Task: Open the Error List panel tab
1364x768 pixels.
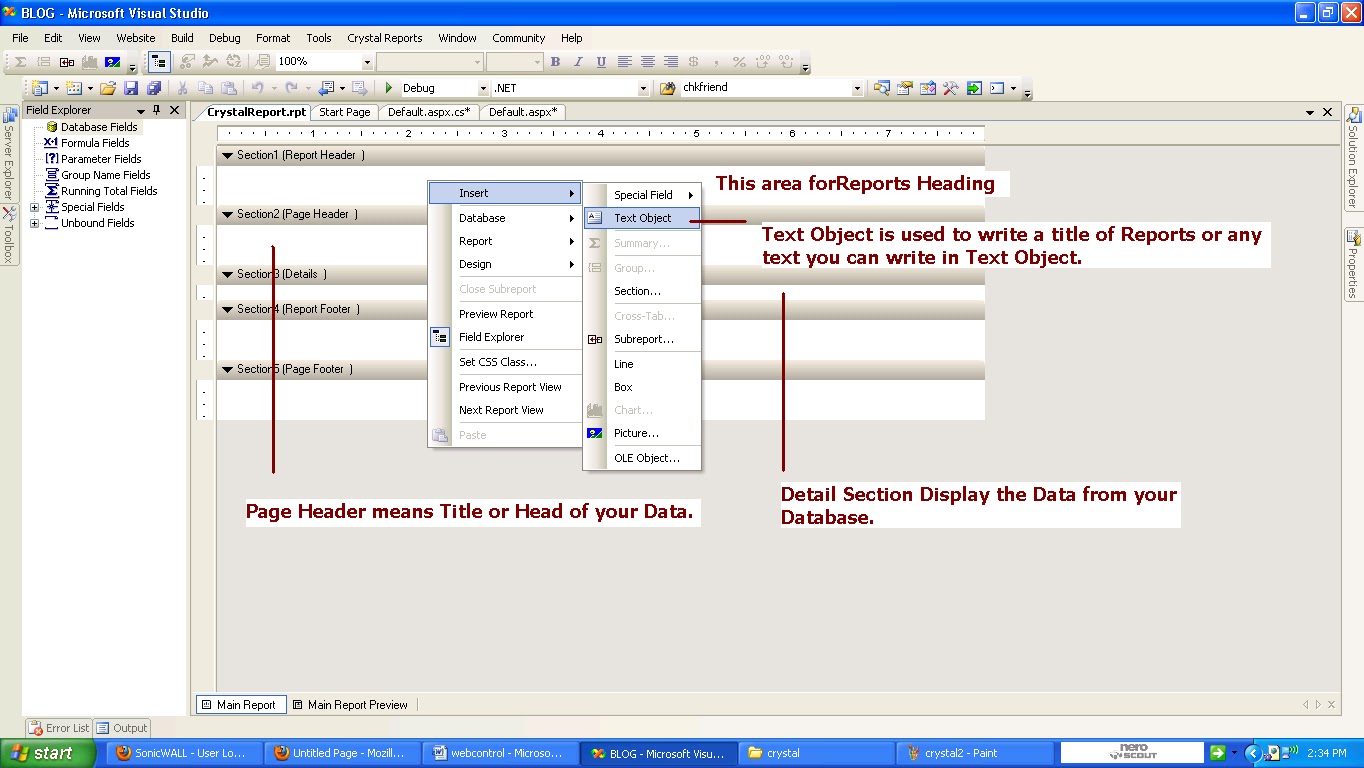Action: [59, 728]
